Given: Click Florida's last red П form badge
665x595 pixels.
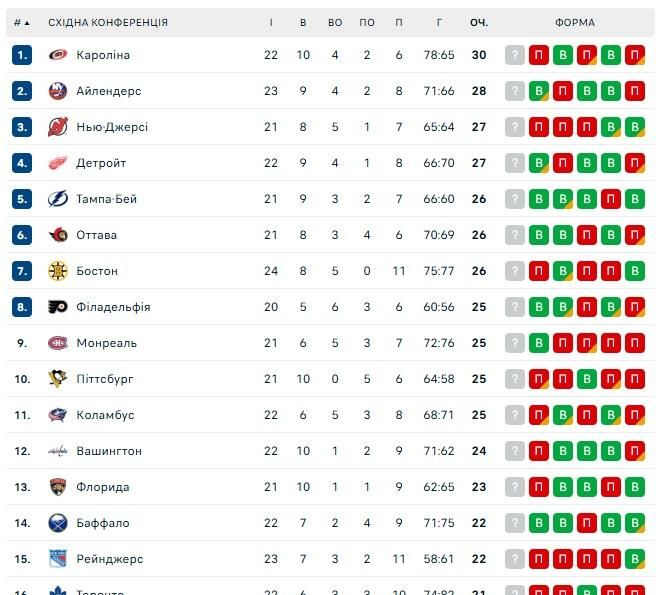Looking at the screenshot, I should pos(611,487).
